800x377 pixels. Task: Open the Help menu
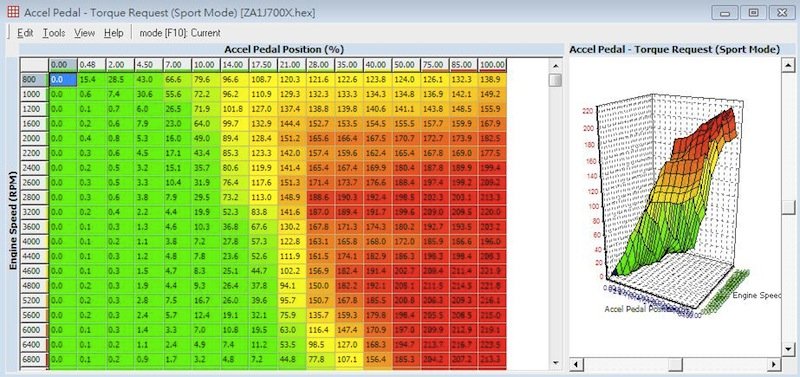coord(113,33)
